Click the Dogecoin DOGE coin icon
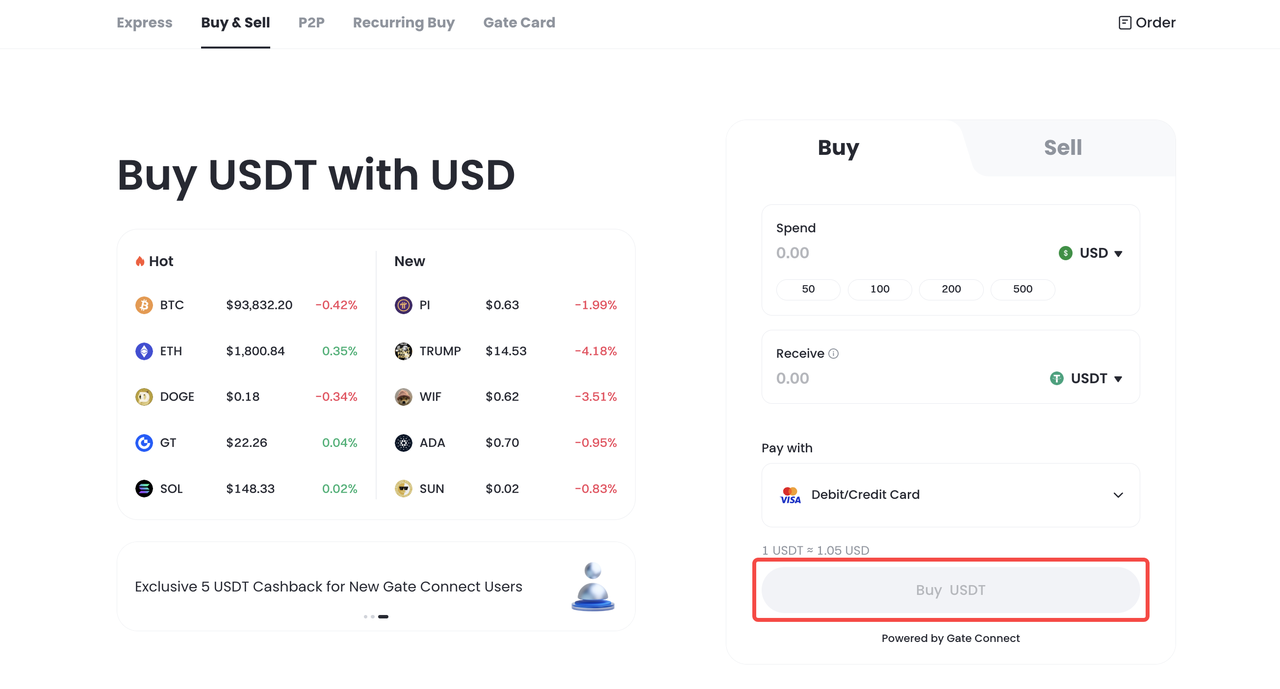The width and height of the screenshot is (1280, 689). coord(144,397)
